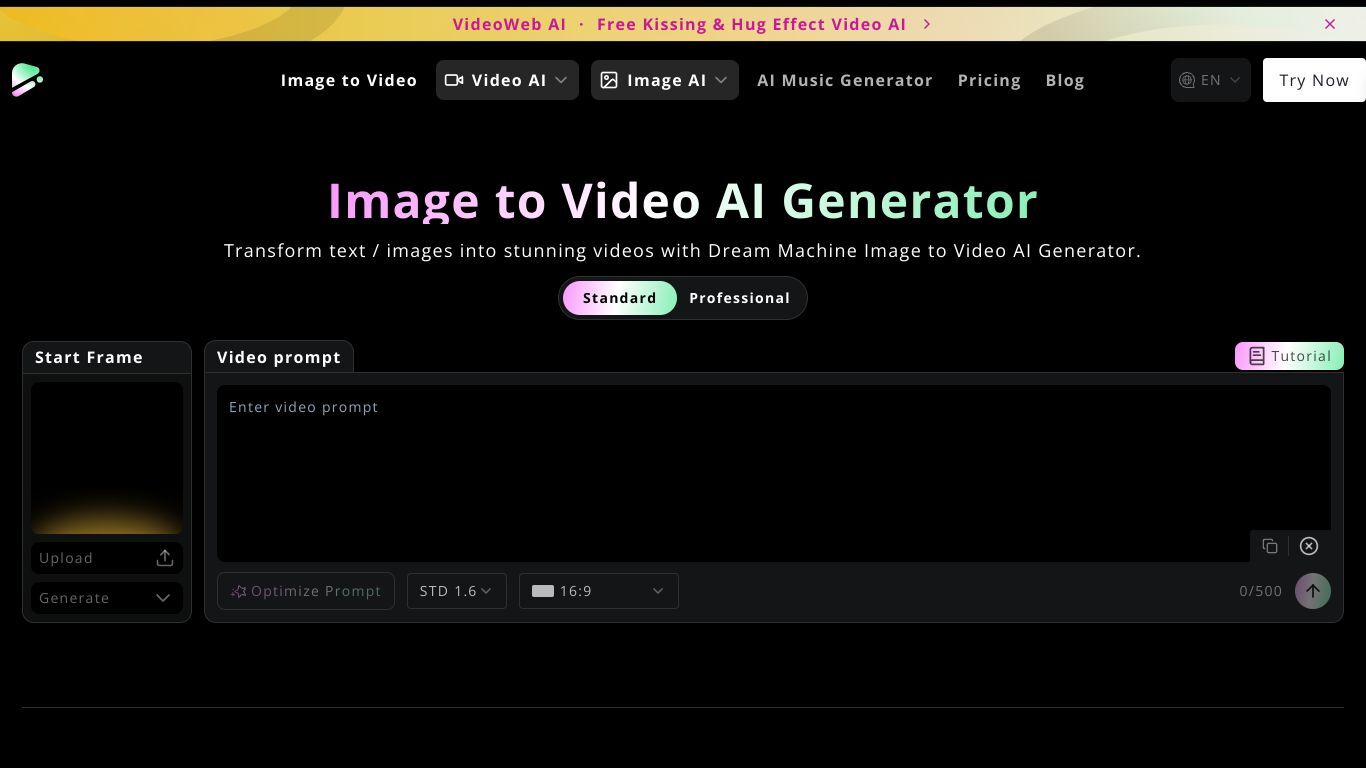The height and width of the screenshot is (768, 1366).
Task: Click the Start Frame image preview
Action: 107,458
